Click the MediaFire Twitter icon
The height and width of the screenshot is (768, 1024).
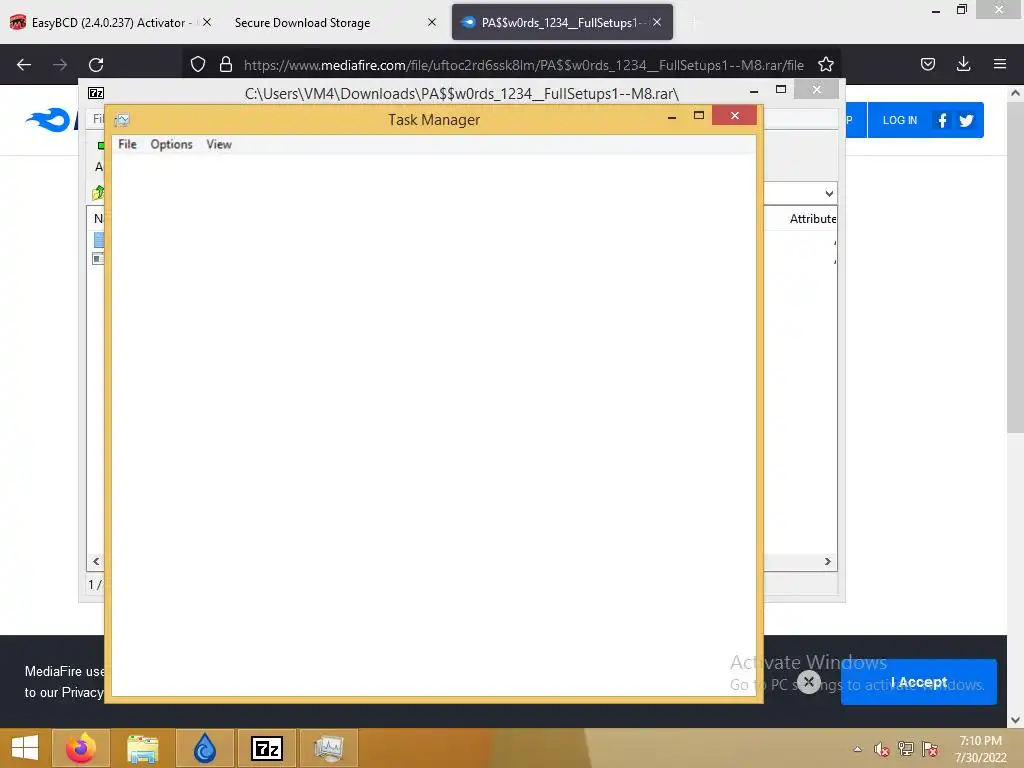tap(967, 120)
